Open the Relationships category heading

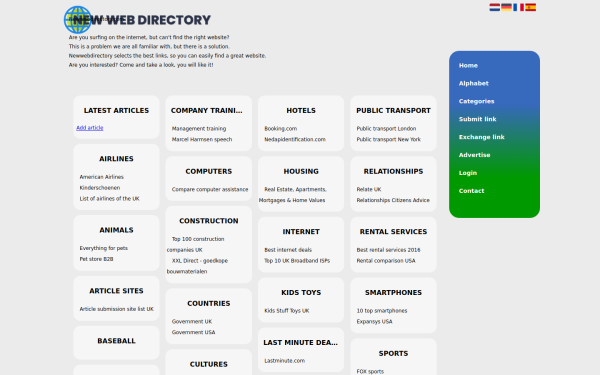pos(393,171)
